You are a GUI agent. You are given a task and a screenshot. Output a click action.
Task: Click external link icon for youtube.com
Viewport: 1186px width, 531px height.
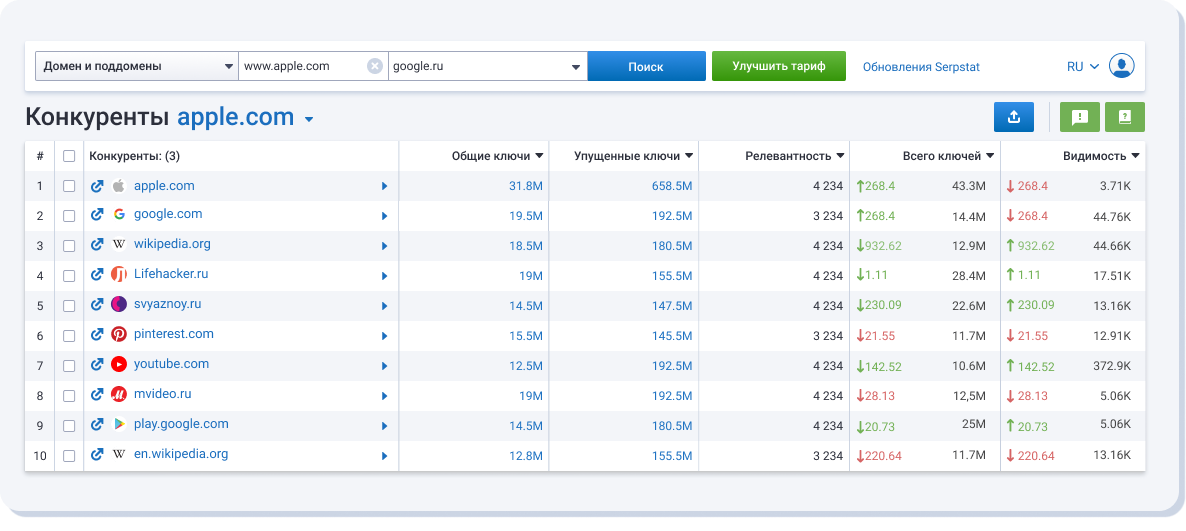point(97,365)
